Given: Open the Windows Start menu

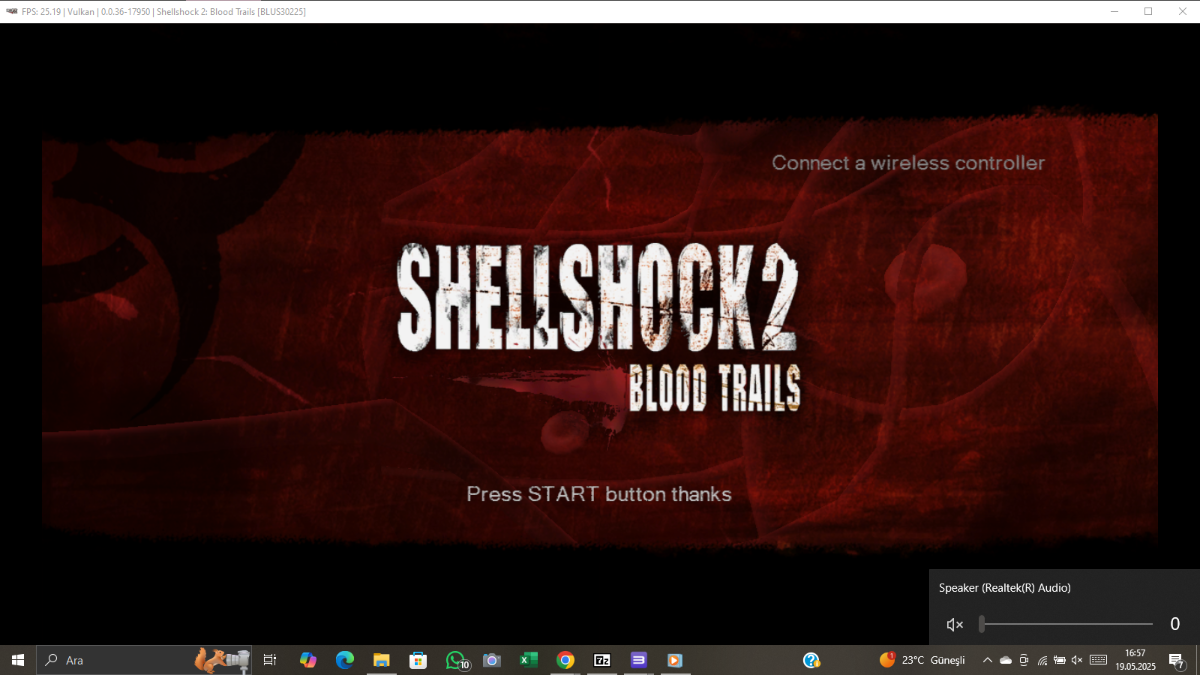Looking at the screenshot, I should pyautogui.click(x=18, y=660).
